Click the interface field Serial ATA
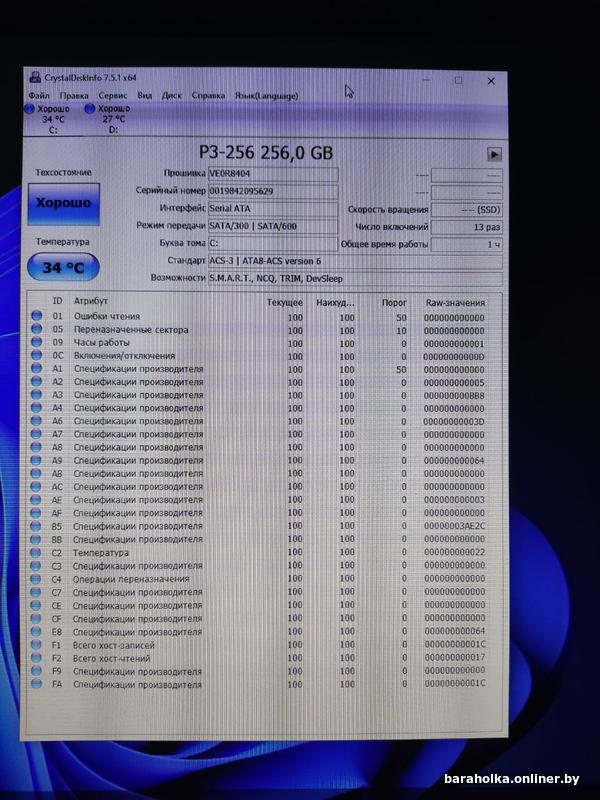 coord(273,209)
